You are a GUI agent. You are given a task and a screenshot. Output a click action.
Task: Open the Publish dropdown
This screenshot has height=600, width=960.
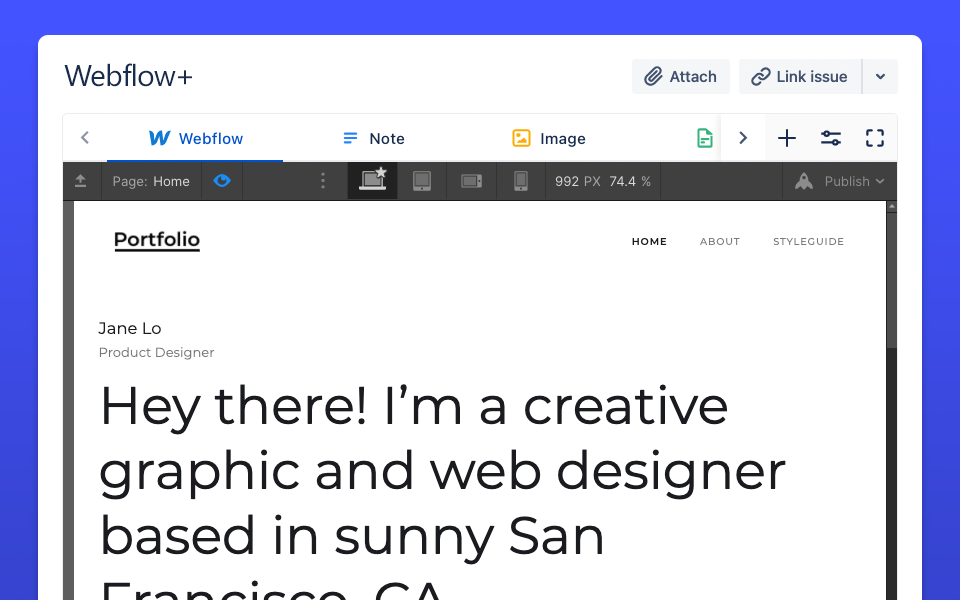pyautogui.click(x=839, y=181)
